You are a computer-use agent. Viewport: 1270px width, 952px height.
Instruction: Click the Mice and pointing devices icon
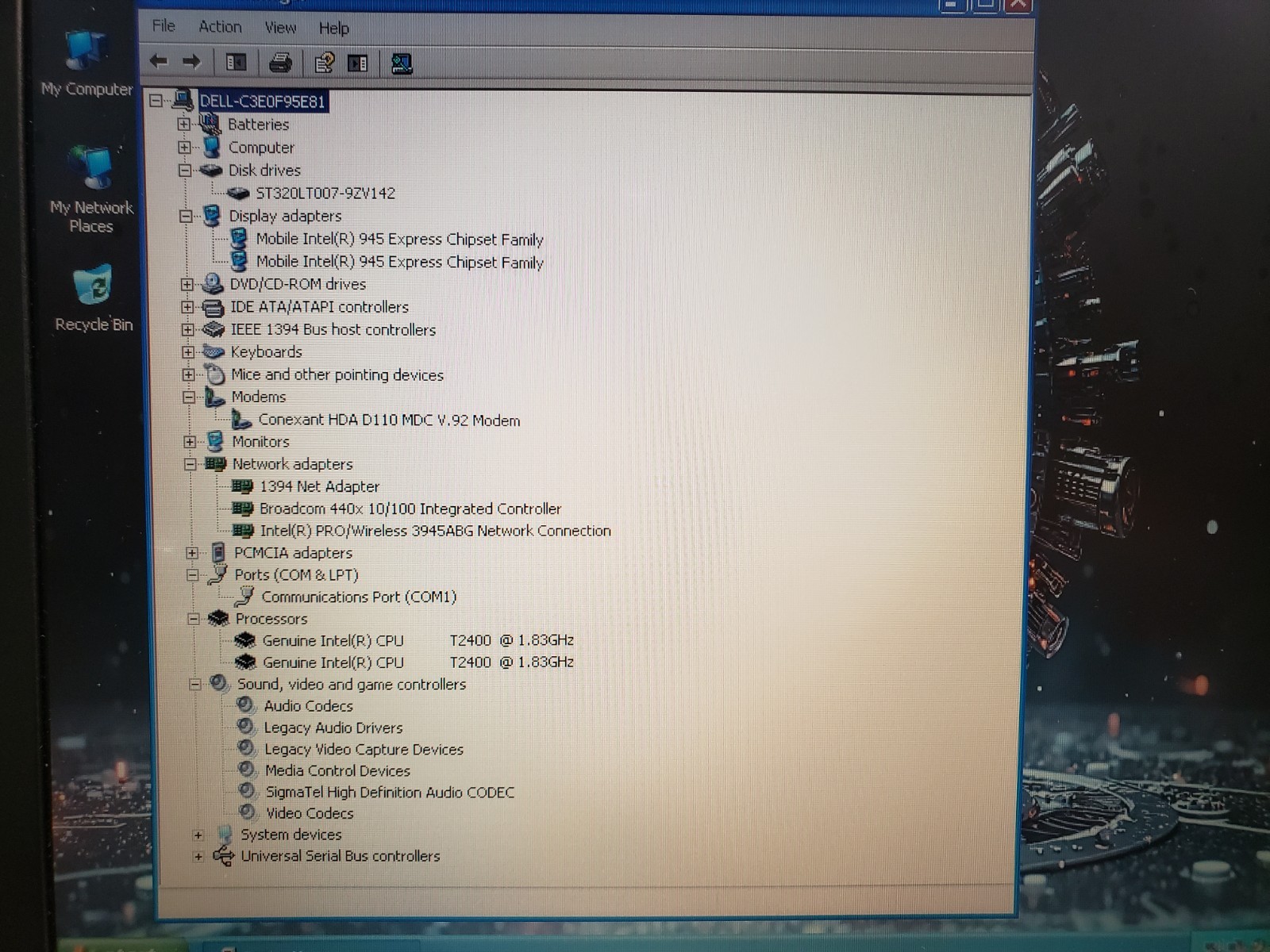(x=214, y=374)
